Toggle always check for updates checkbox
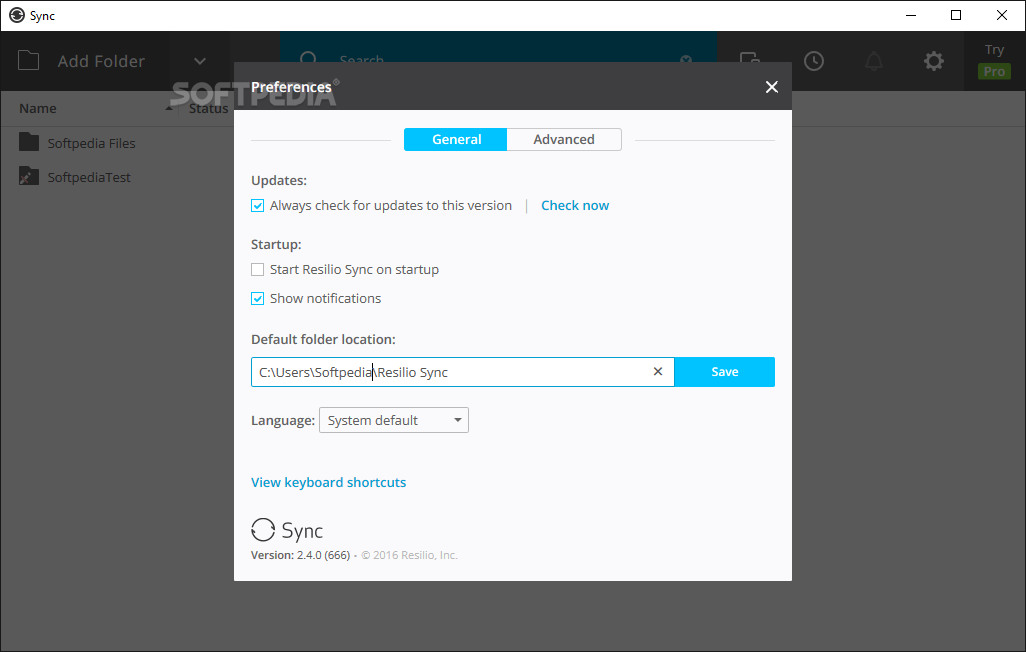 coord(258,206)
